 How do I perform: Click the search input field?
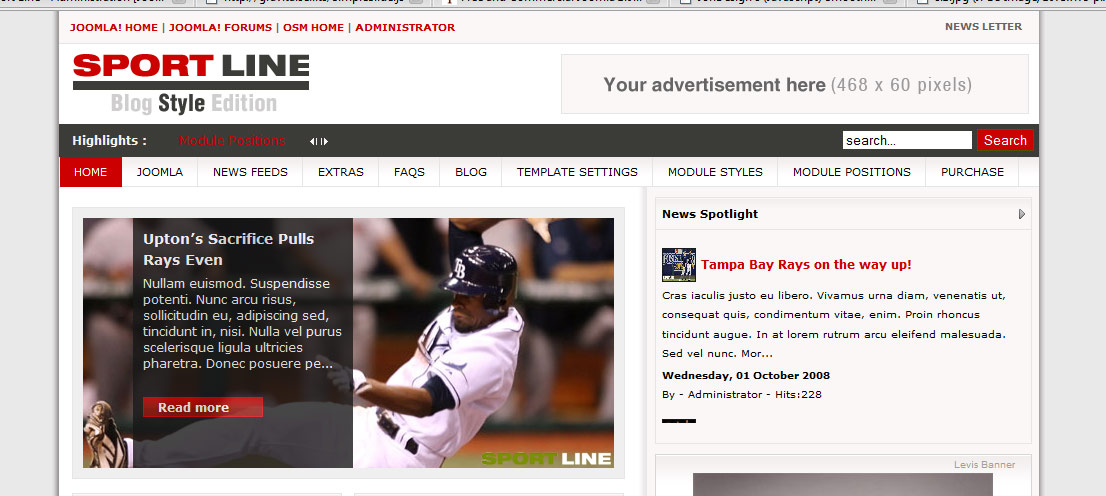[x=907, y=140]
